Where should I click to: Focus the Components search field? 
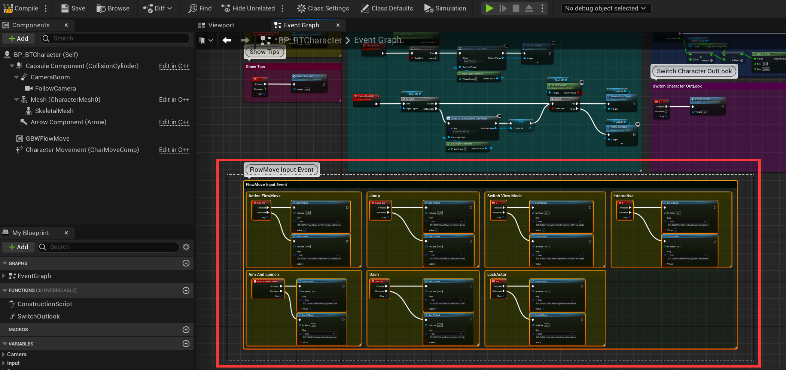pos(115,38)
